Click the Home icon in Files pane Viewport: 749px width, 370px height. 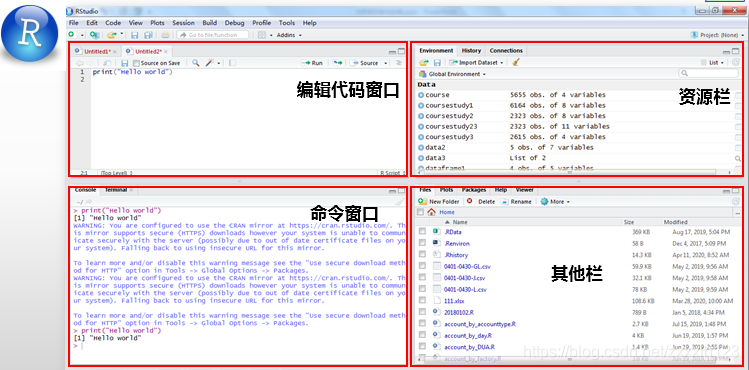[432, 212]
